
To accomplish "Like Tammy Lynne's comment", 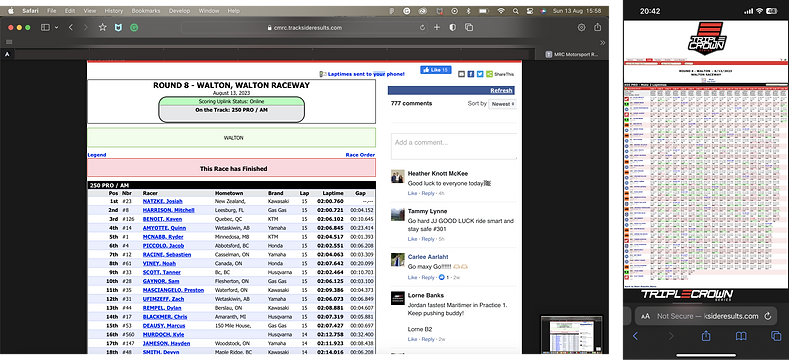I will [412, 239].
